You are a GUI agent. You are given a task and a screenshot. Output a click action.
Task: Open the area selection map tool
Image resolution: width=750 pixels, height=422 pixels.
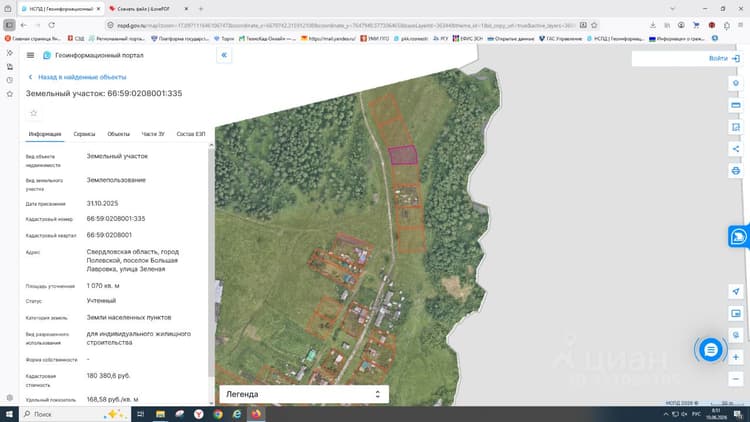coord(736,127)
